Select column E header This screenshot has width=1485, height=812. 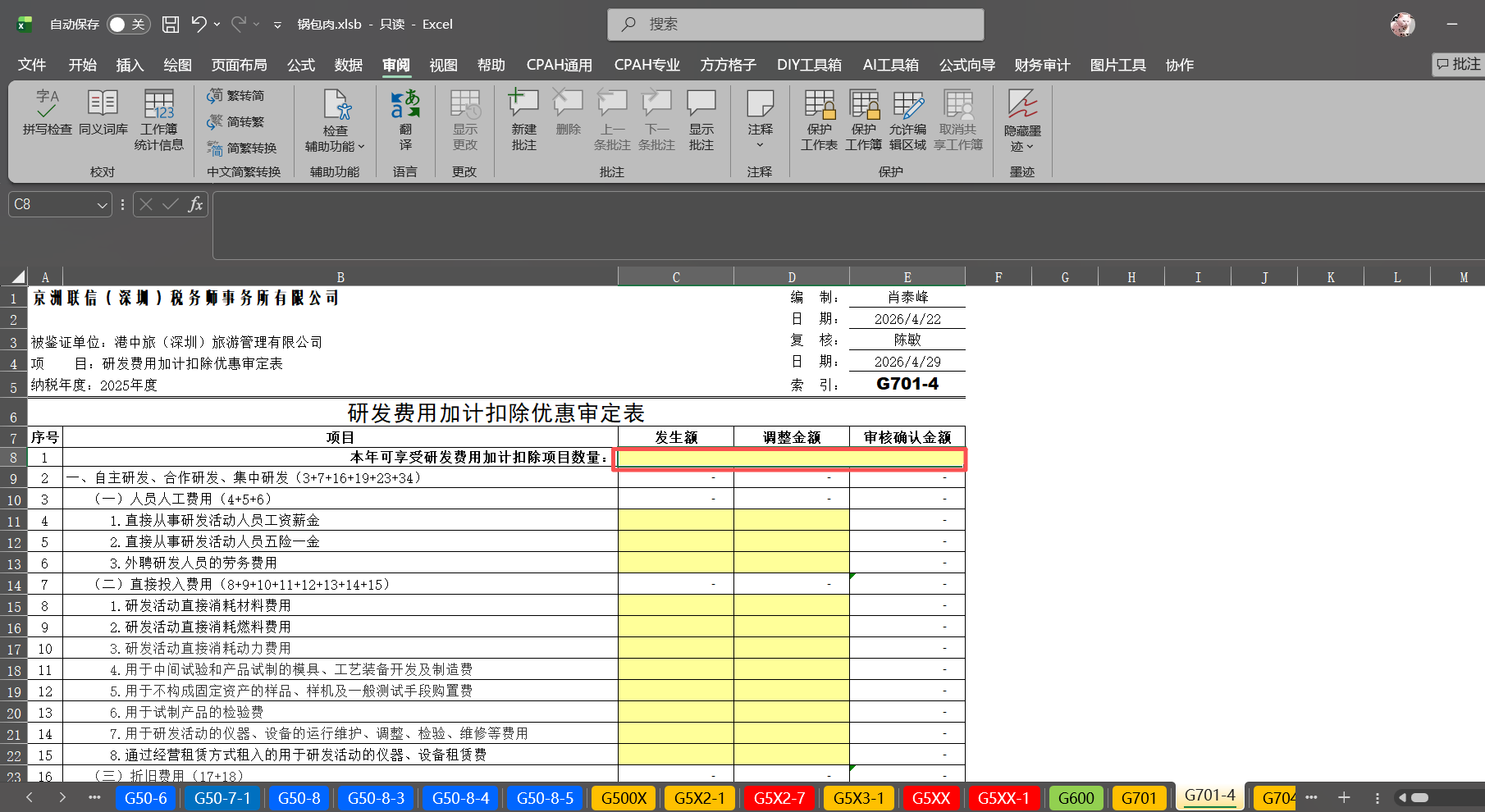coord(907,277)
